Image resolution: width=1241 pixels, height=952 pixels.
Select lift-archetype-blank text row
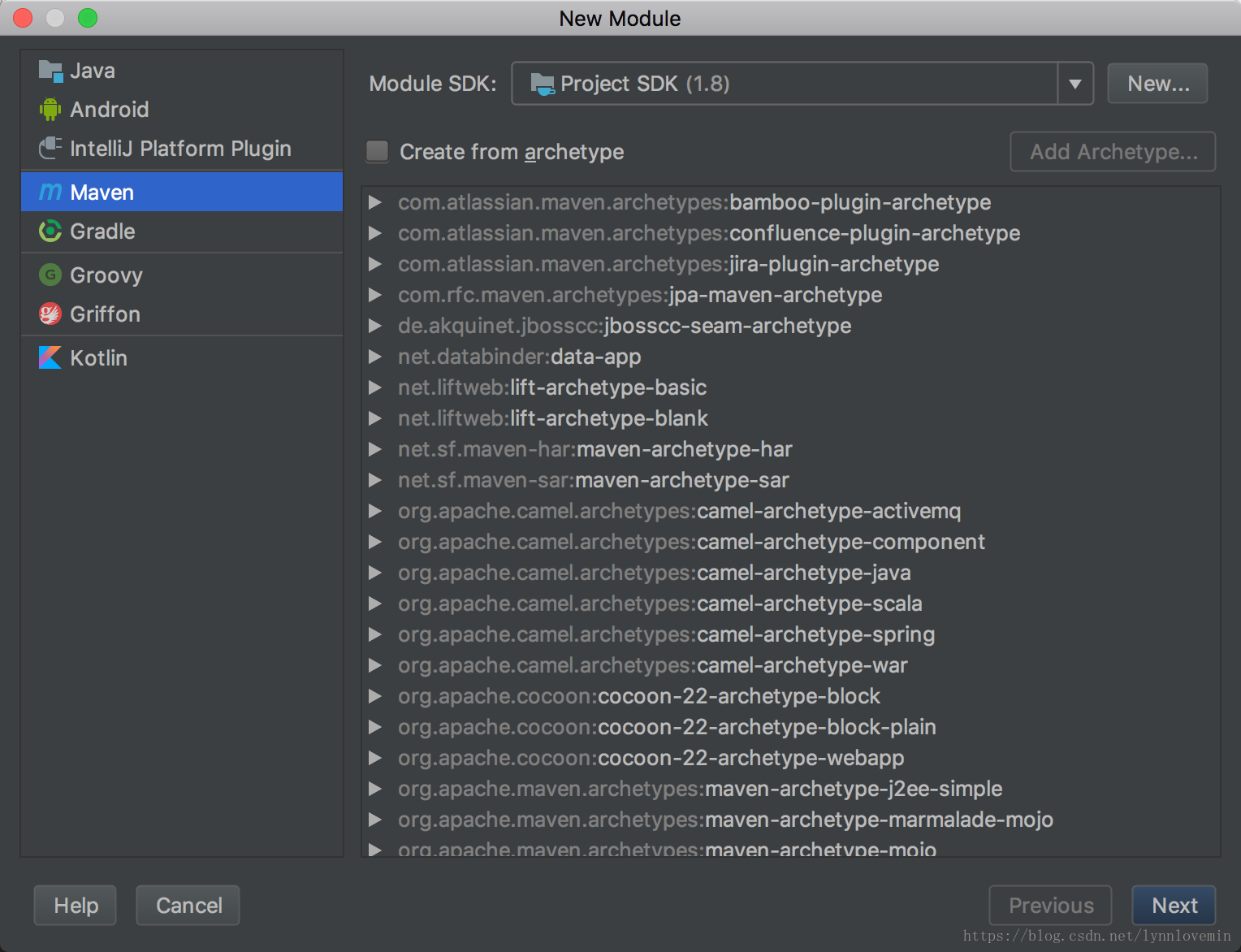coord(553,418)
